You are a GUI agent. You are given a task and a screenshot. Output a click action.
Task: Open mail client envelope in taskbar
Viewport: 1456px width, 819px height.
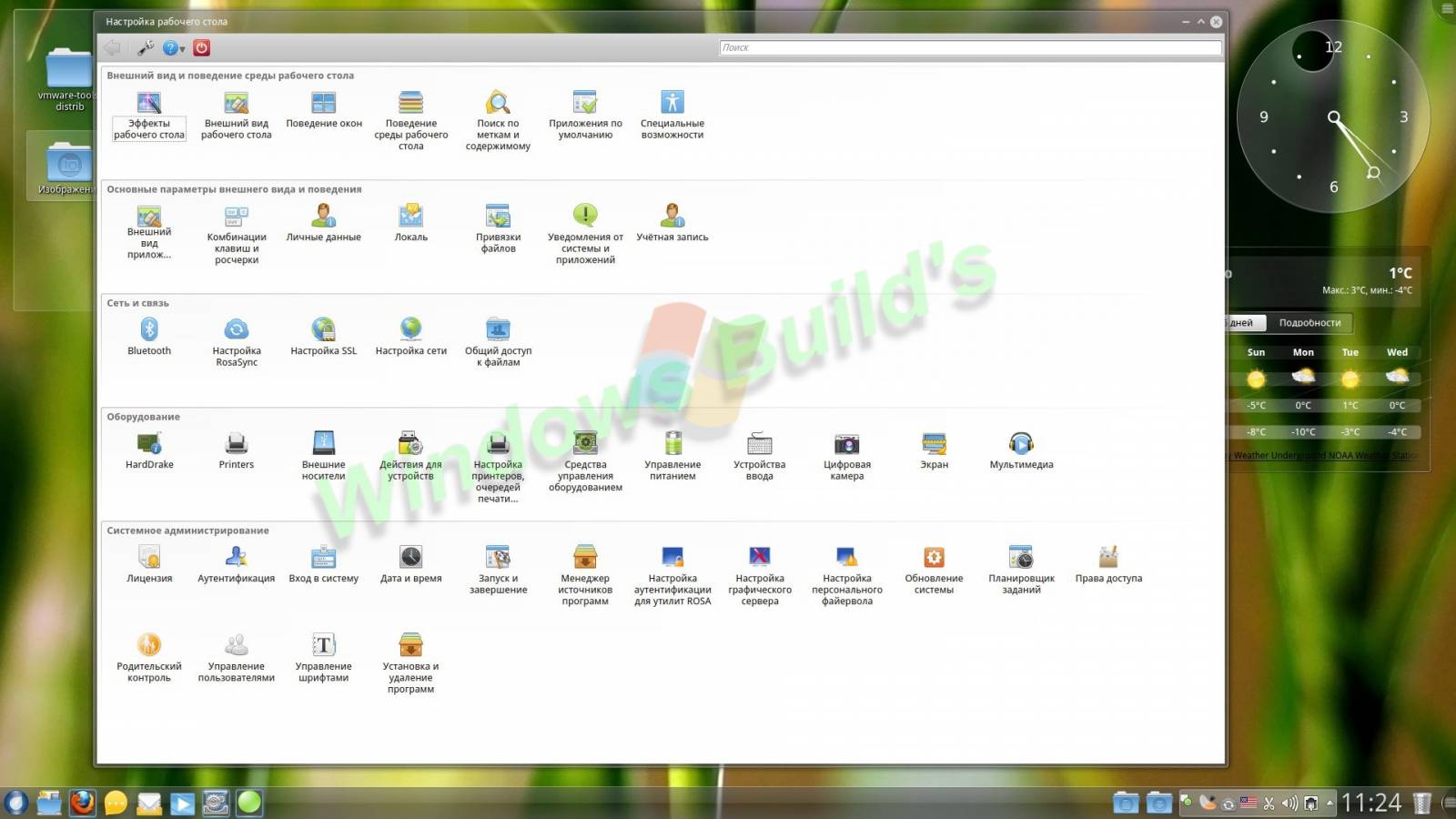point(149,803)
